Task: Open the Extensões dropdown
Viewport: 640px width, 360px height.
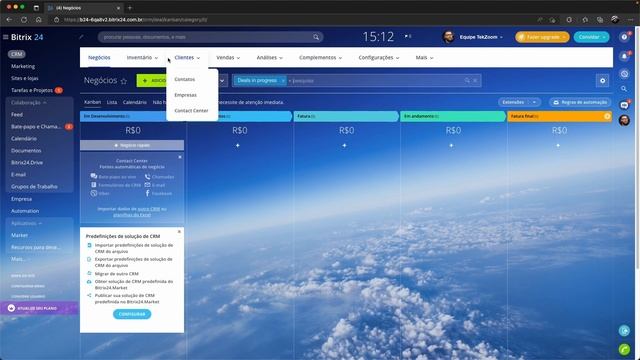Action: 519,102
